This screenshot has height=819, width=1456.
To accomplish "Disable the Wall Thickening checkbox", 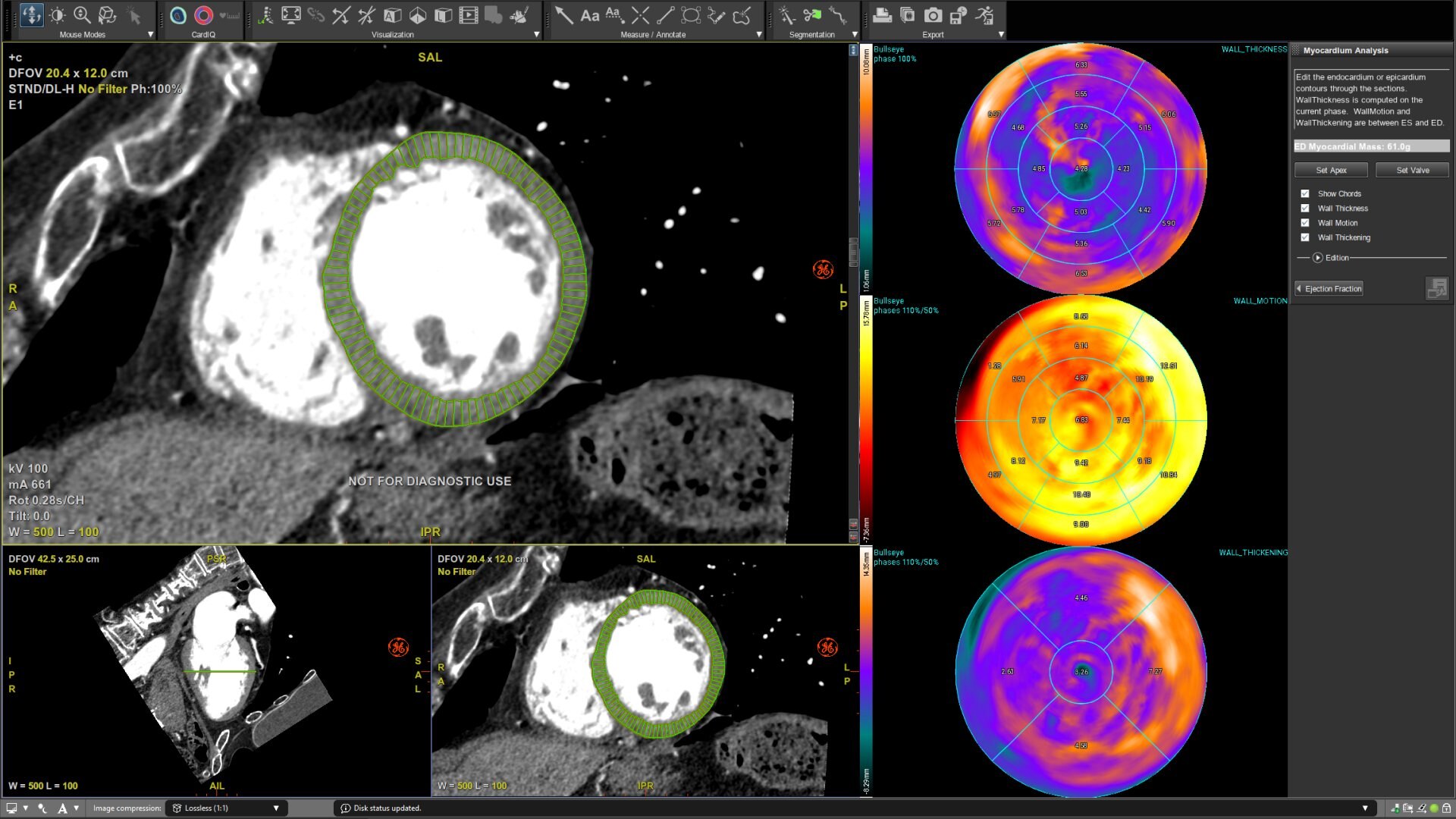I will [x=1305, y=237].
